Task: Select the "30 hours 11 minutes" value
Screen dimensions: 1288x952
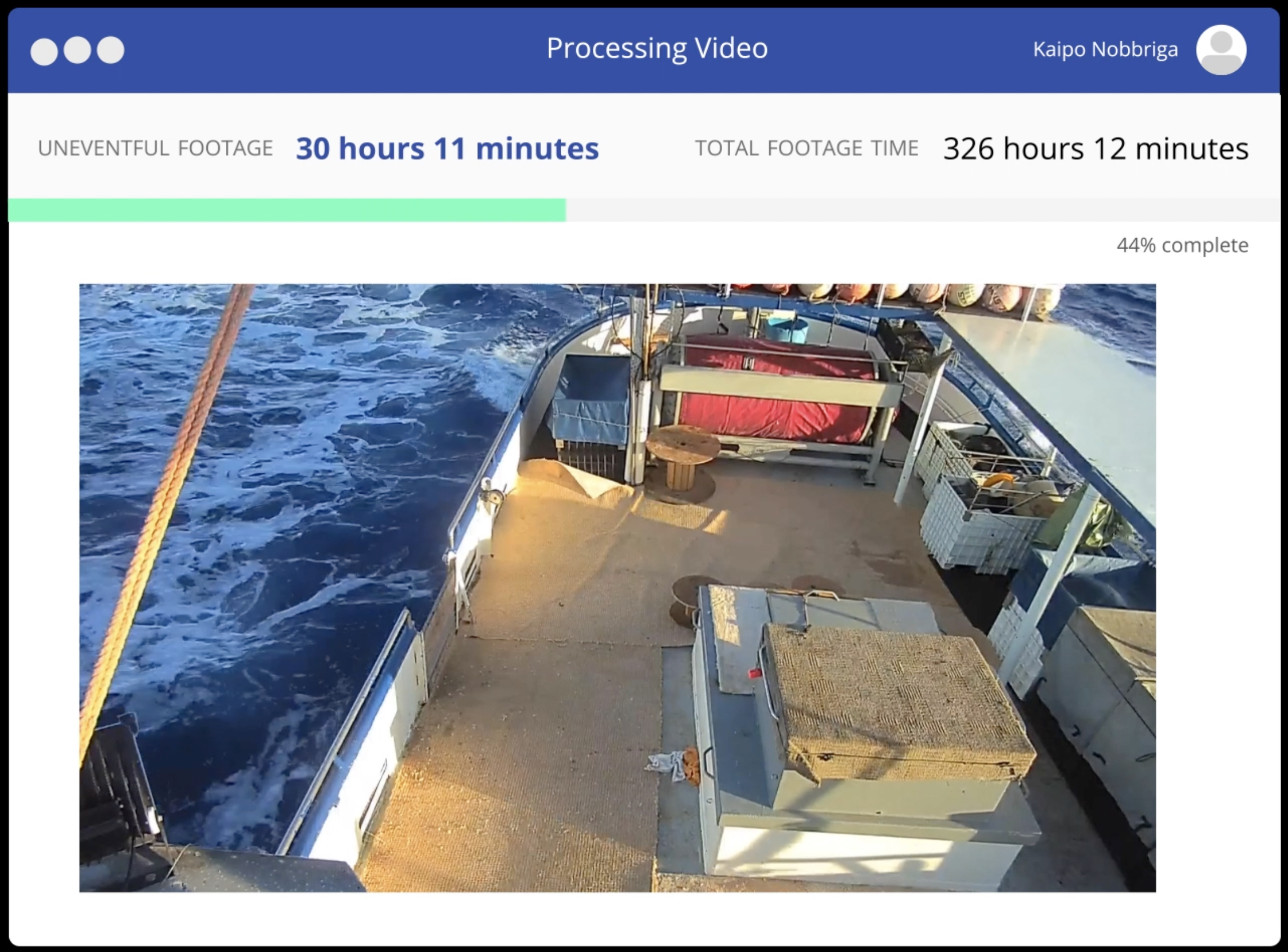Action: (x=448, y=149)
